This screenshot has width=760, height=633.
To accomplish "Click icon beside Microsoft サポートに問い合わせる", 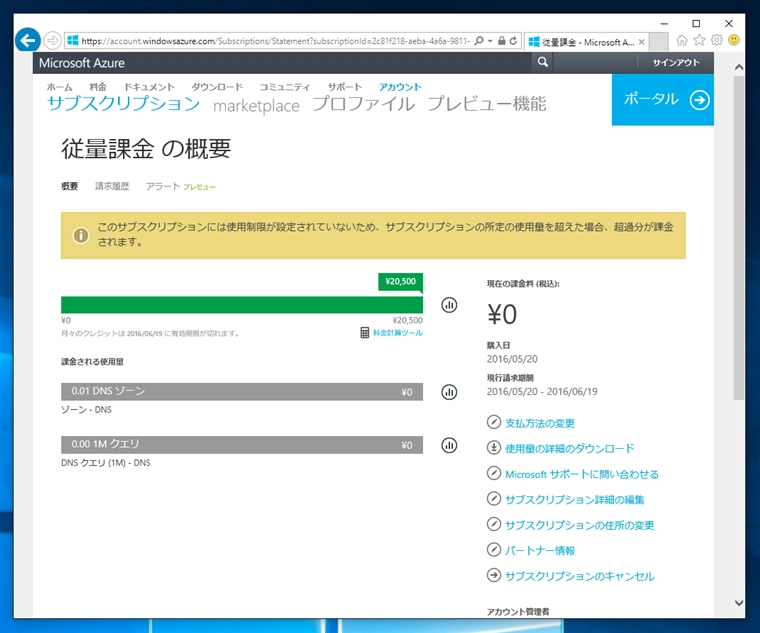I will point(493,473).
